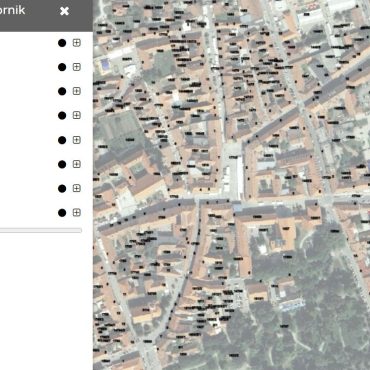Expand the last row's plus box
The height and width of the screenshot is (370, 370).
[77, 212]
